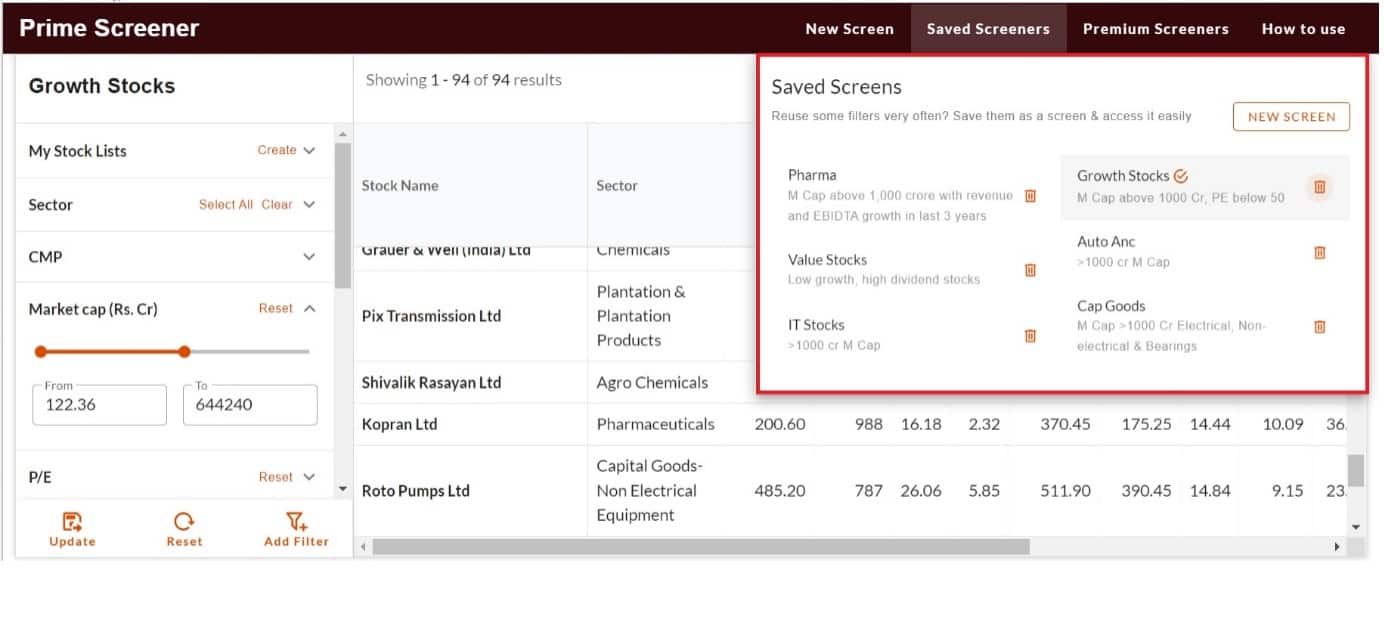
Task: Click the 200.60 value in Kopran row
Action: 780,424
